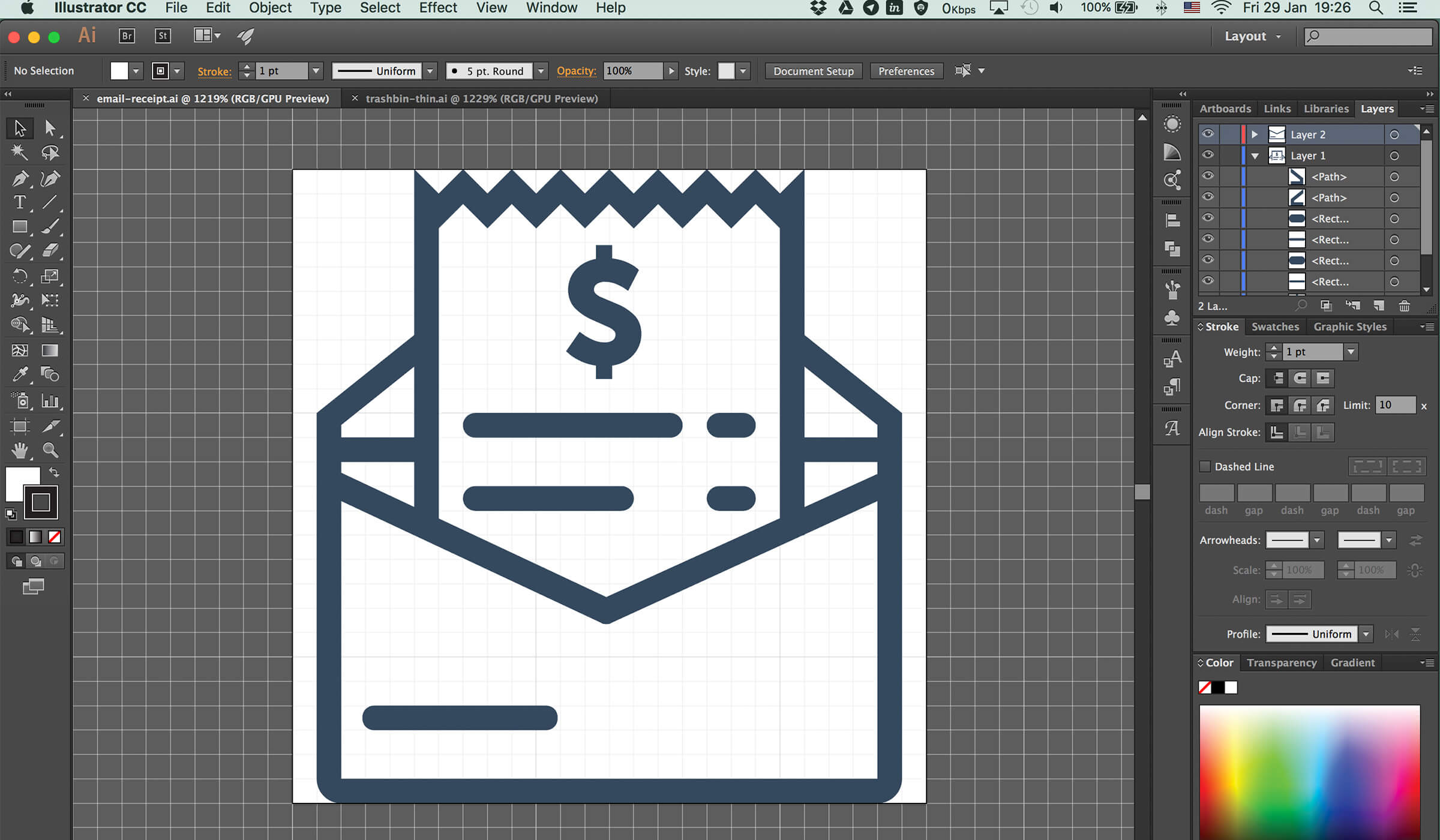This screenshot has width=1440, height=840.
Task: Click the fill color swatch in control bar
Action: pos(119,71)
